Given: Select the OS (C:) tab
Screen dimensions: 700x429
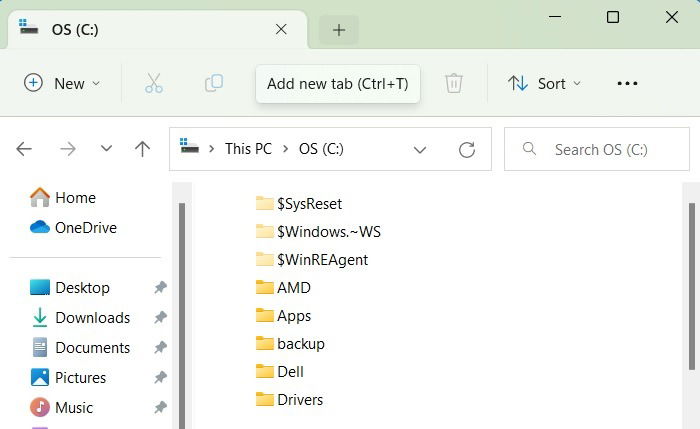Looking at the screenshot, I should [x=158, y=29].
